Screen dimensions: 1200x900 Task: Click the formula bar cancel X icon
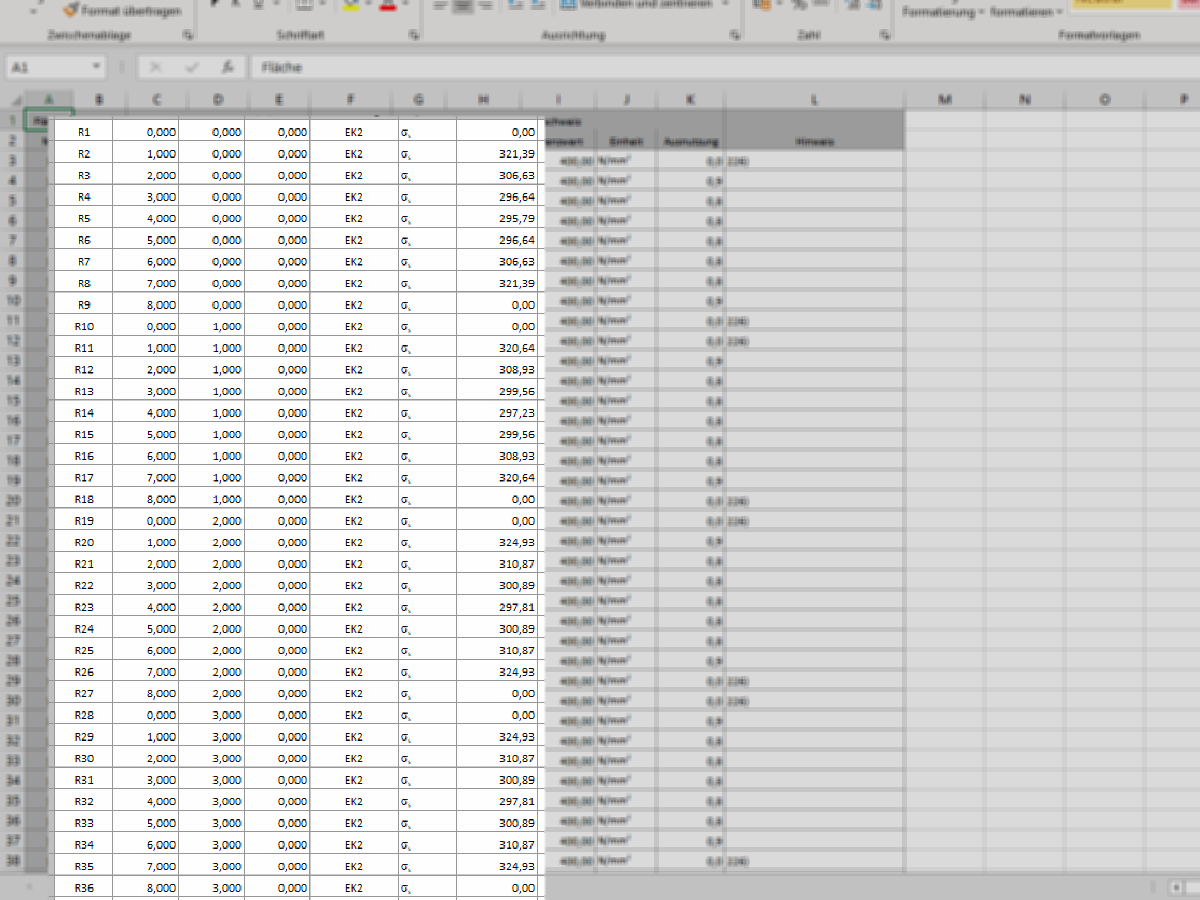point(156,67)
